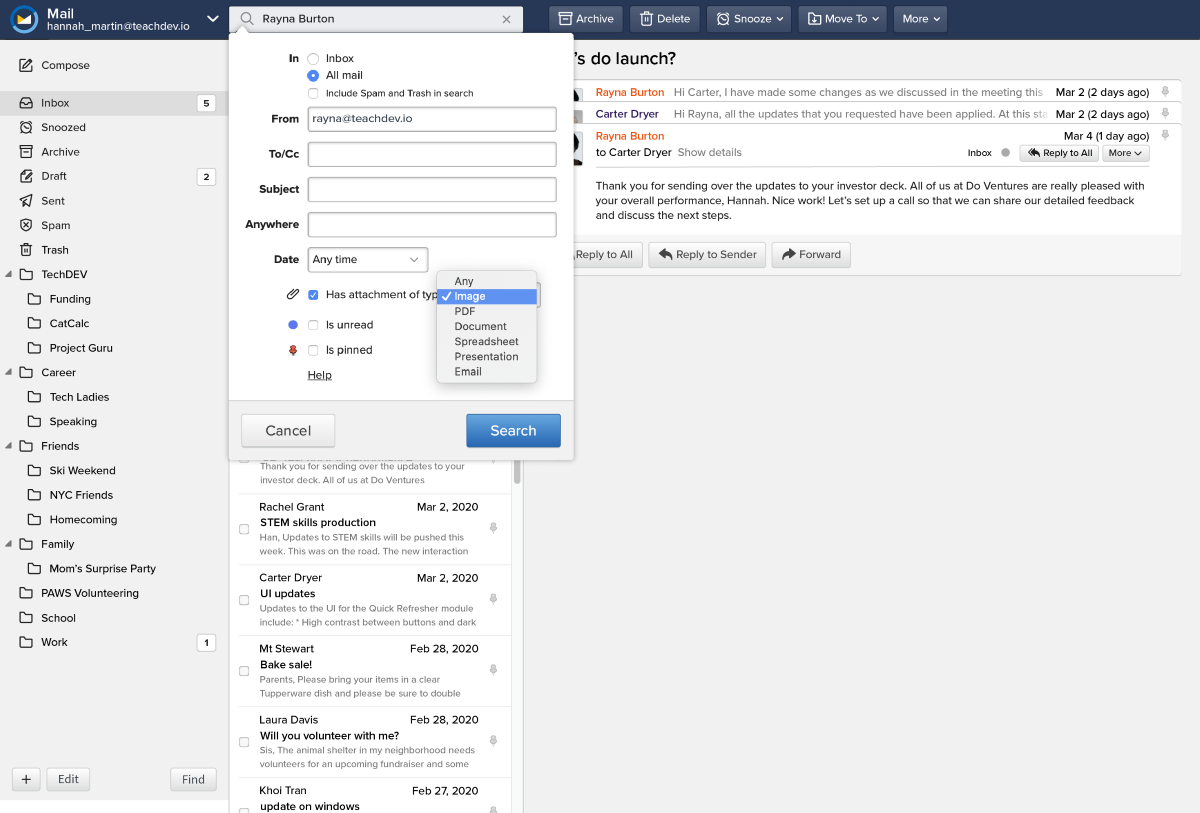1200x813 pixels.
Task: Open the Spam folder icon
Action: 27,226
